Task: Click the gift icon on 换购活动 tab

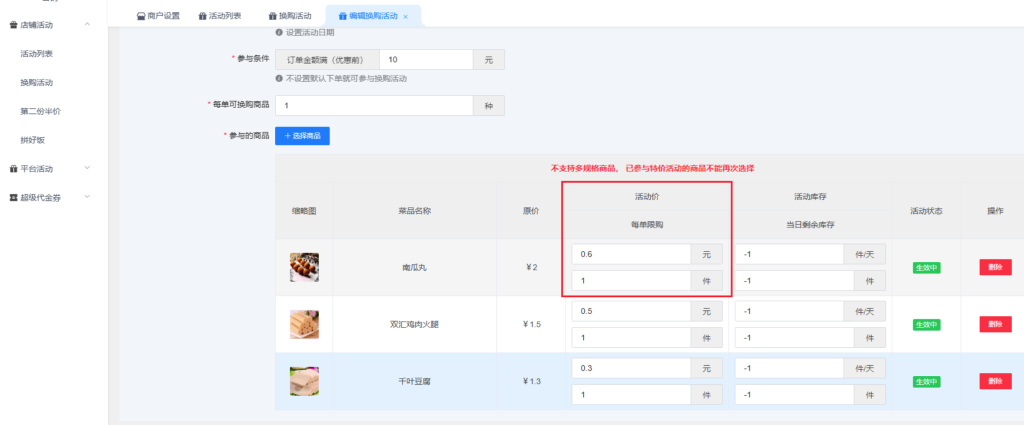Action: (273, 16)
